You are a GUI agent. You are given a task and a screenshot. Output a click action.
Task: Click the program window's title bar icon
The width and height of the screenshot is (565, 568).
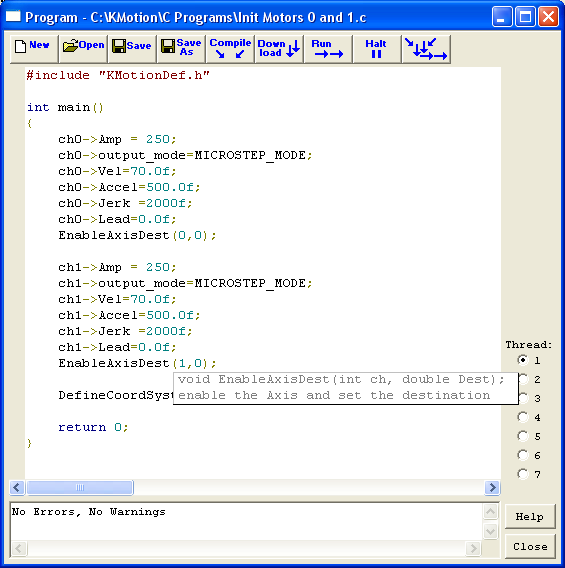[x=13, y=16]
